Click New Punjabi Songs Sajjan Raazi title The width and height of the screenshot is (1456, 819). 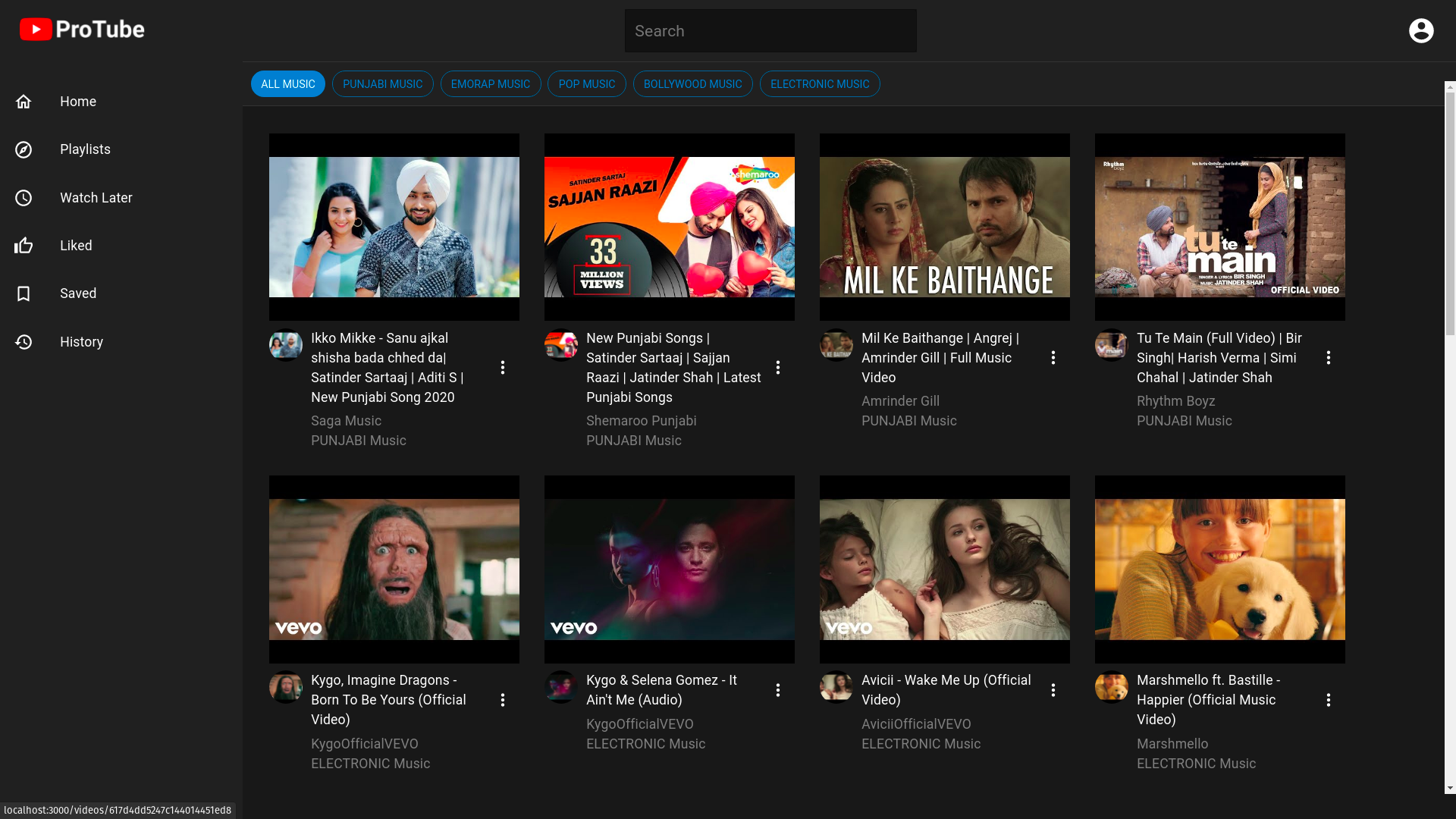tap(673, 368)
